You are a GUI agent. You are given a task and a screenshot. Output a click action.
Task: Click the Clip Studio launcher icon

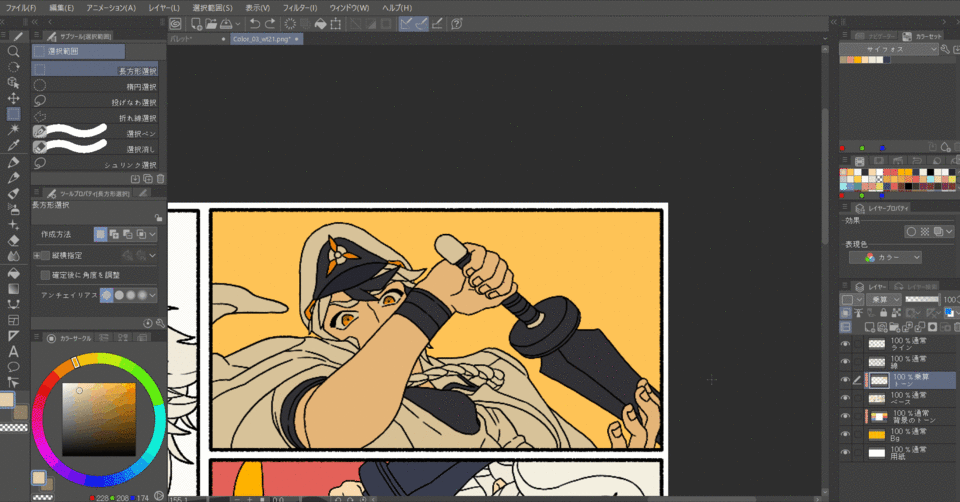click(x=176, y=24)
